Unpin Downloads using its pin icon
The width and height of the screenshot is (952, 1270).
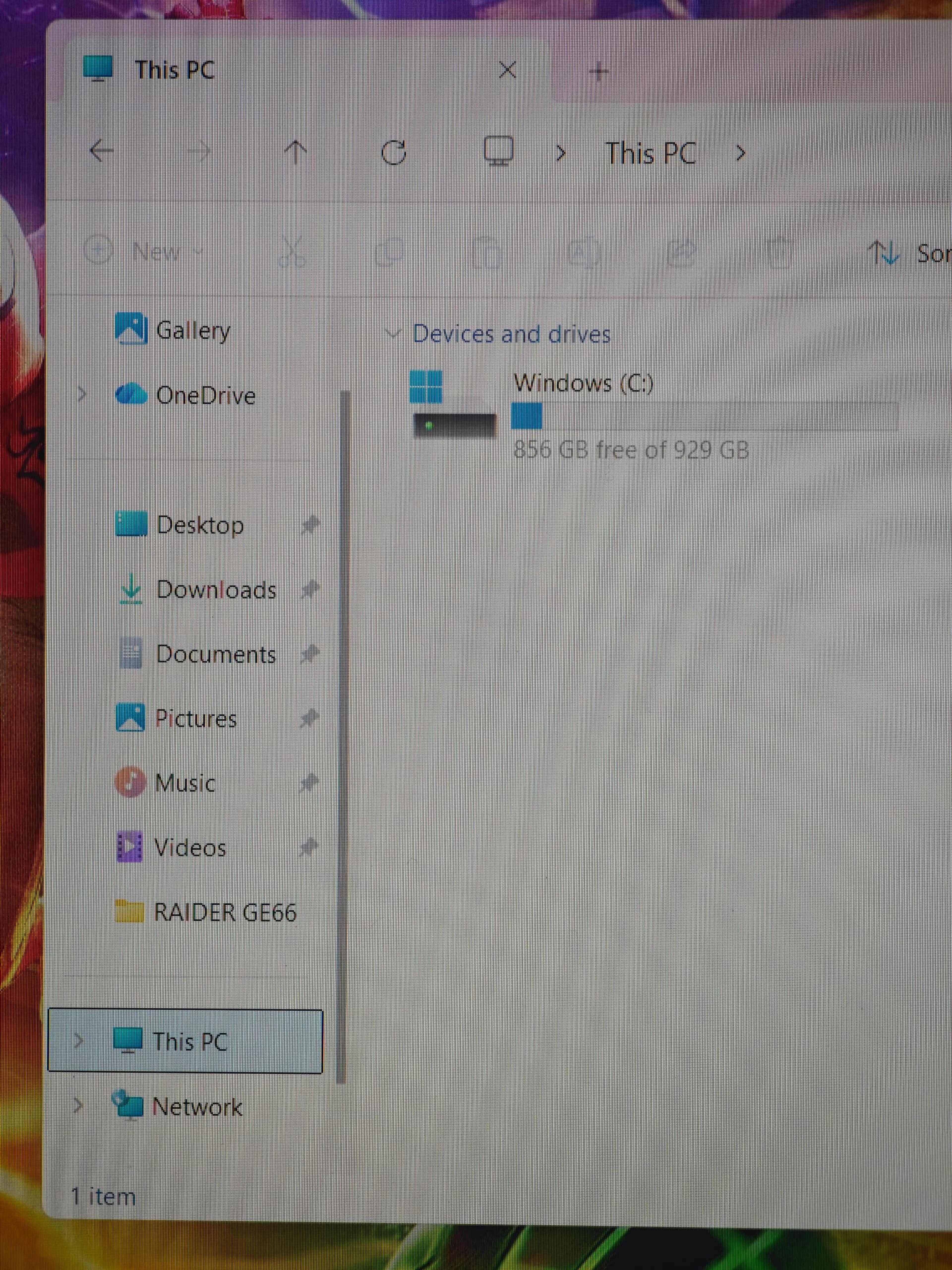(x=310, y=589)
